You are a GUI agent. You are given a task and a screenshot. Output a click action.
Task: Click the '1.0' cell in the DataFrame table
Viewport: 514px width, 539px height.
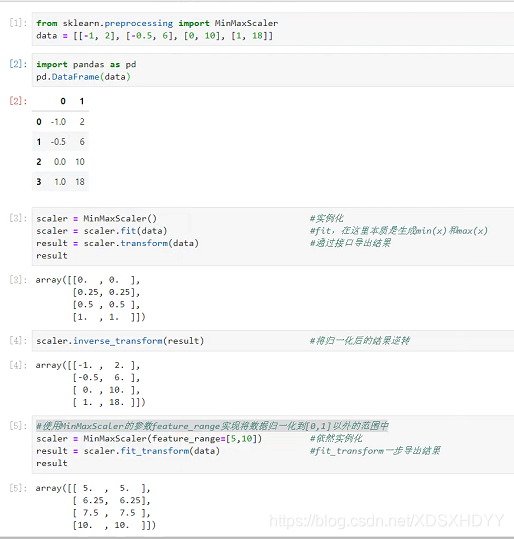[60, 182]
